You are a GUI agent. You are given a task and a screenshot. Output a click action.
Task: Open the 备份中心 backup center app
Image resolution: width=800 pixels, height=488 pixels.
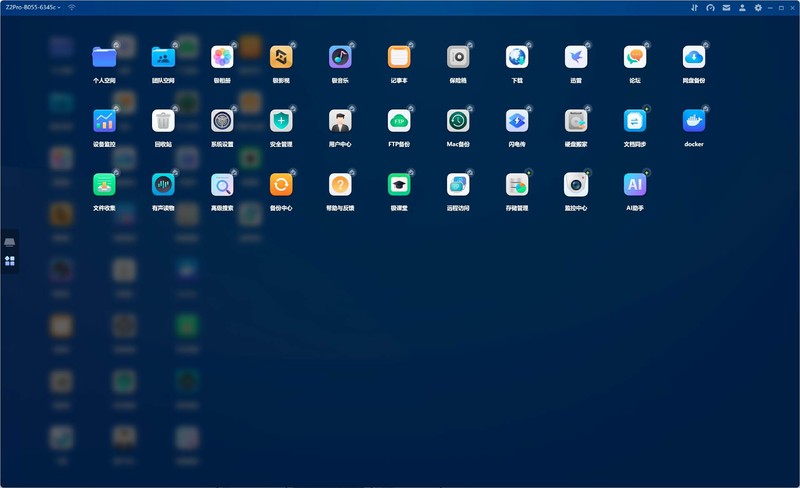pyautogui.click(x=281, y=185)
